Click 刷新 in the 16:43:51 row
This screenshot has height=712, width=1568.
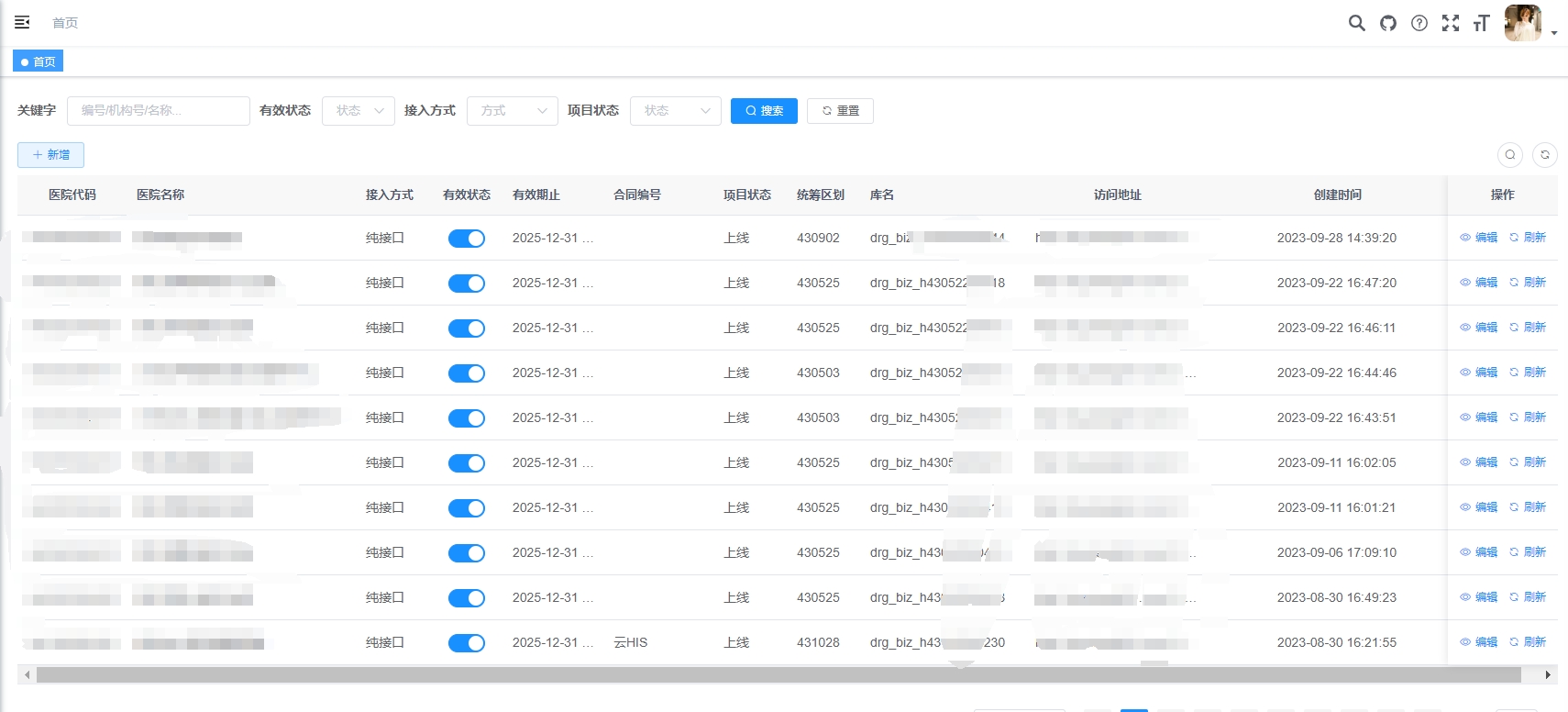tap(1528, 417)
